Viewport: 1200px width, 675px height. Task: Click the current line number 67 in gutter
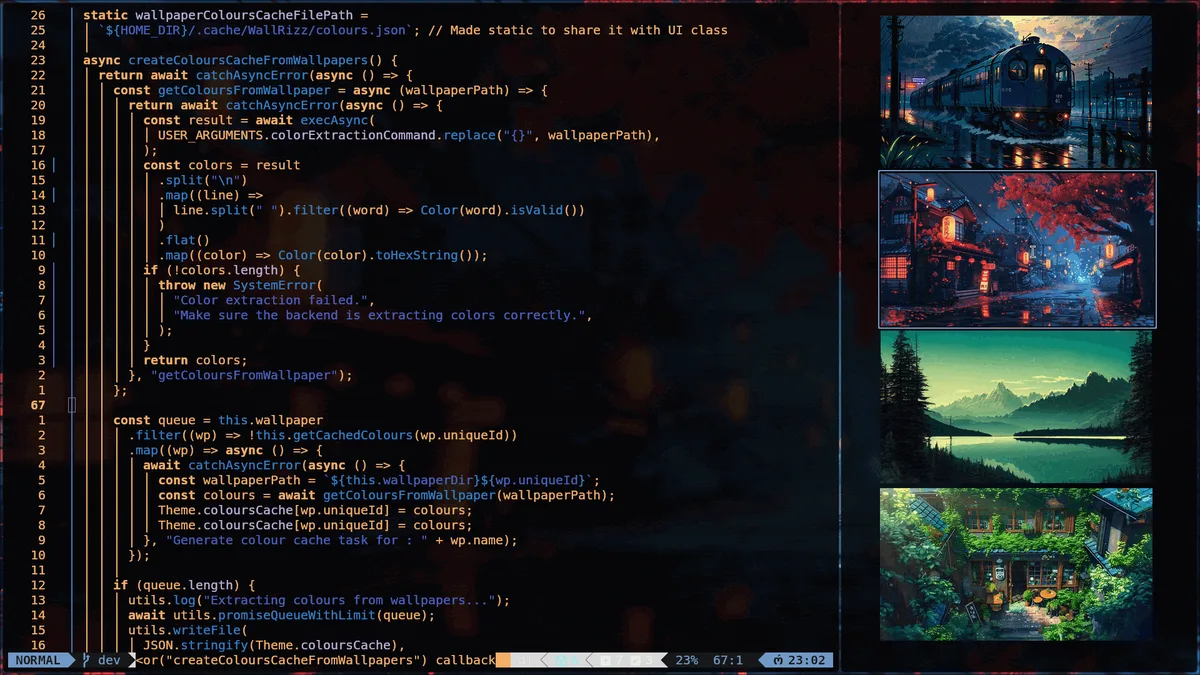tap(38, 405)
